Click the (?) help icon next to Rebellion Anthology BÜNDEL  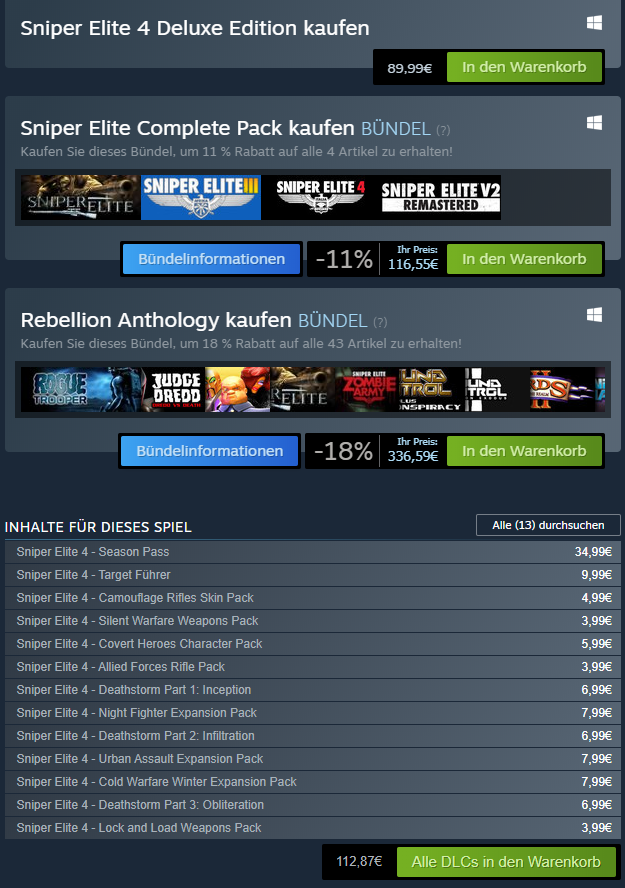pyautogui.click(x=380, y=322)
